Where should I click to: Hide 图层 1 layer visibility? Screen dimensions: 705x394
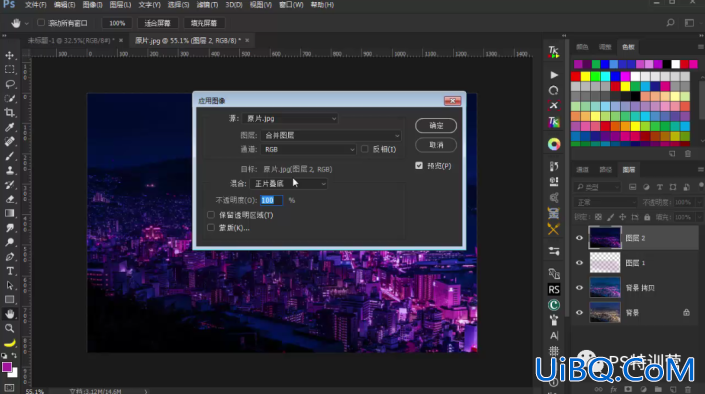(580, 263)
